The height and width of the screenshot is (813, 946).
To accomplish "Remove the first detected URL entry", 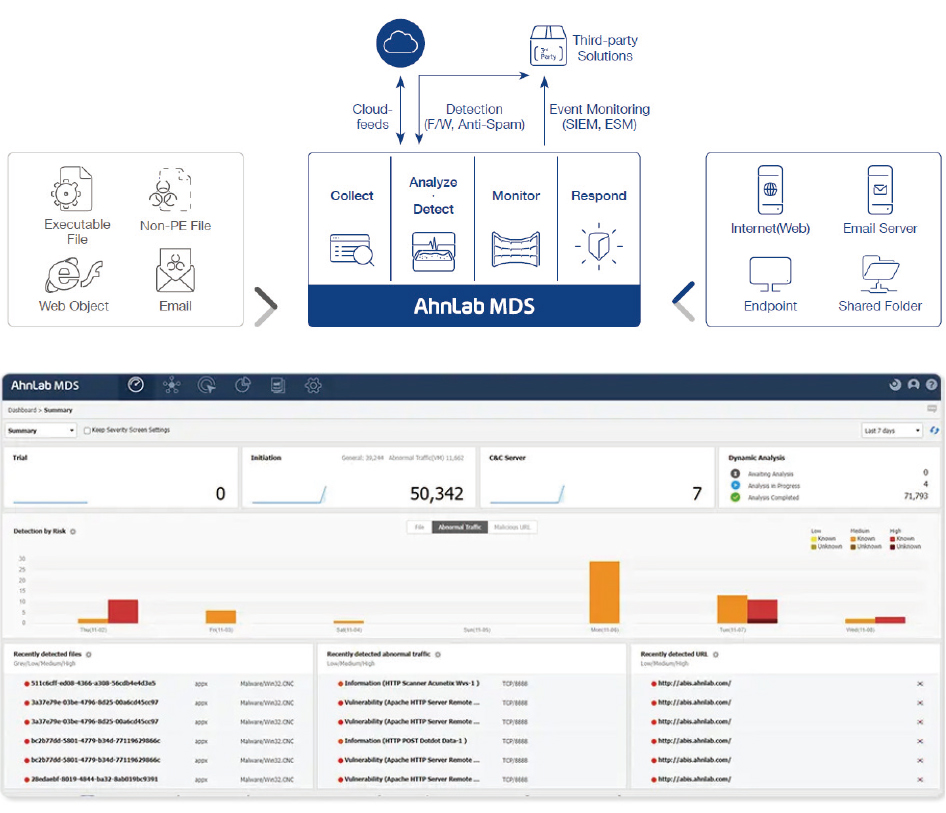I will click(919, 684).
